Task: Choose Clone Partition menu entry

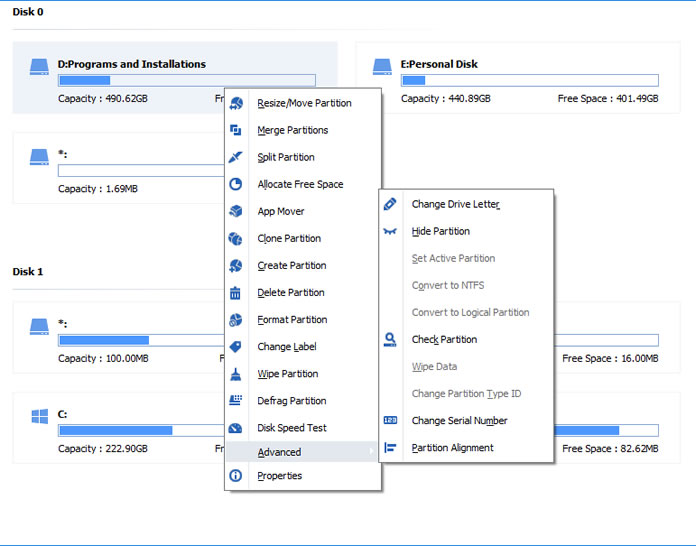Action: pos(304,238)
